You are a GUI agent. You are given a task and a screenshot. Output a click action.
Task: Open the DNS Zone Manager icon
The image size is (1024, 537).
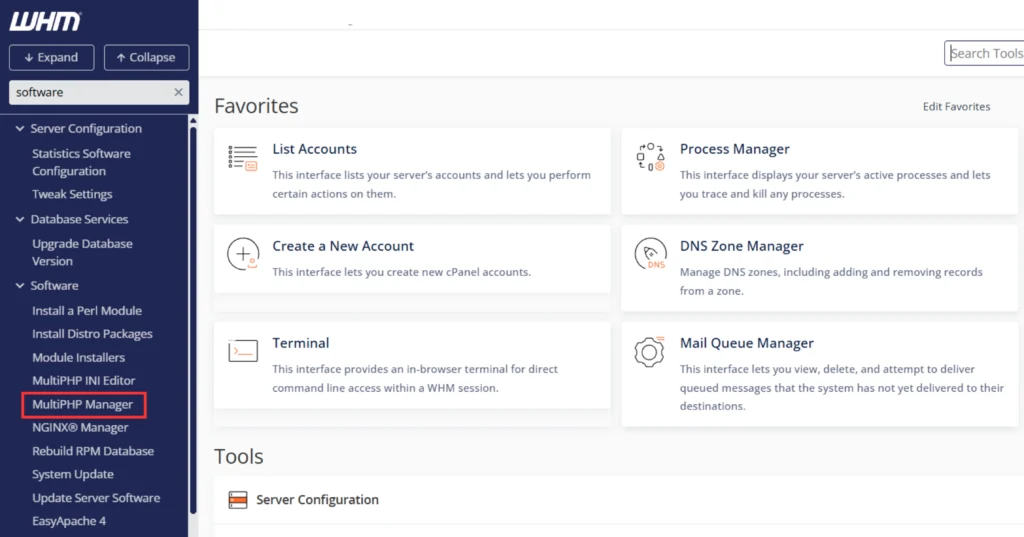tap(650, 254)
